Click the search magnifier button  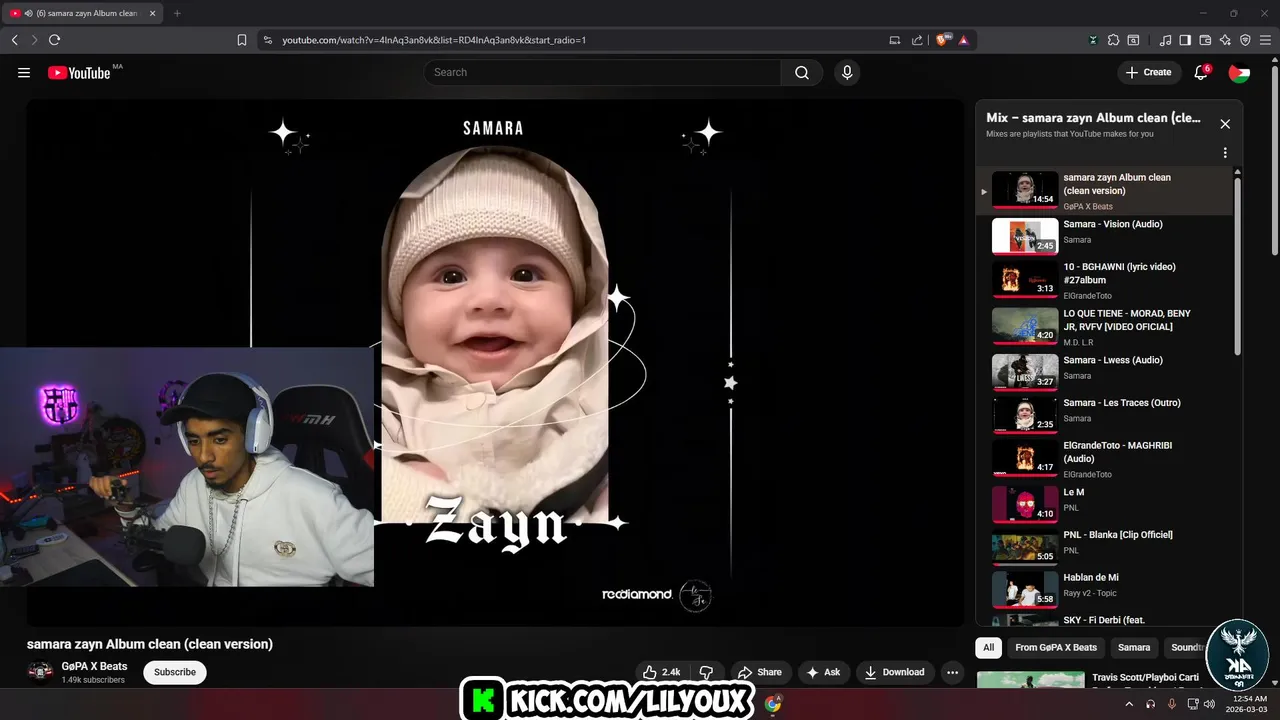802,72
